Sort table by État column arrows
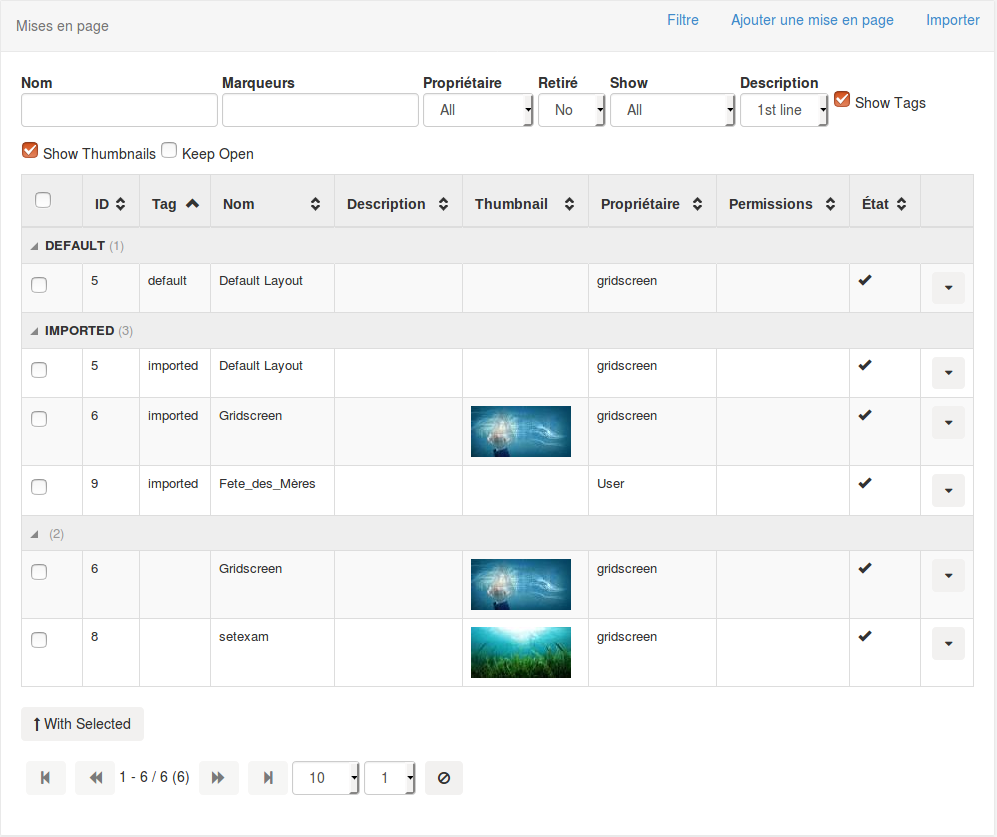Screen dimensions: 997x837 pos(901,204)
